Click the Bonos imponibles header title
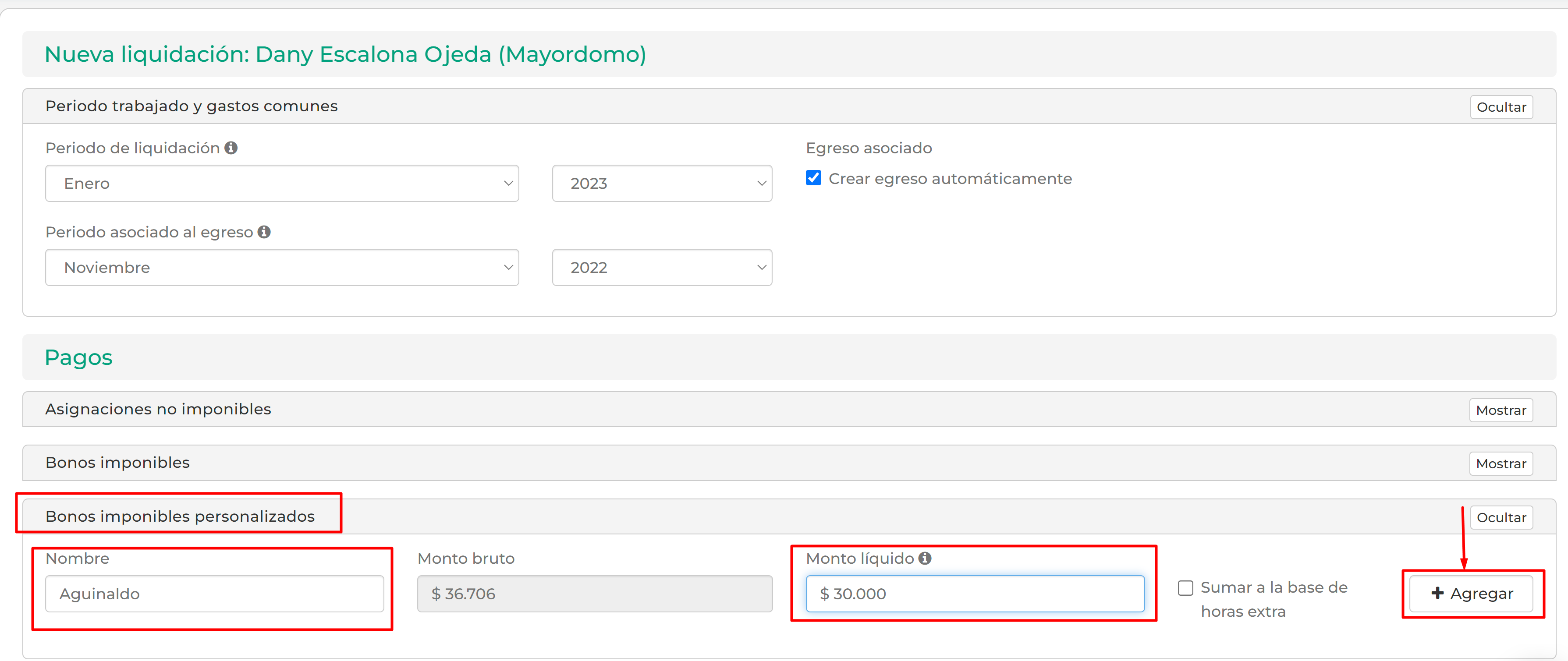Image resolution: width=1568 pixels, height=661 pixels. (117, 463)
